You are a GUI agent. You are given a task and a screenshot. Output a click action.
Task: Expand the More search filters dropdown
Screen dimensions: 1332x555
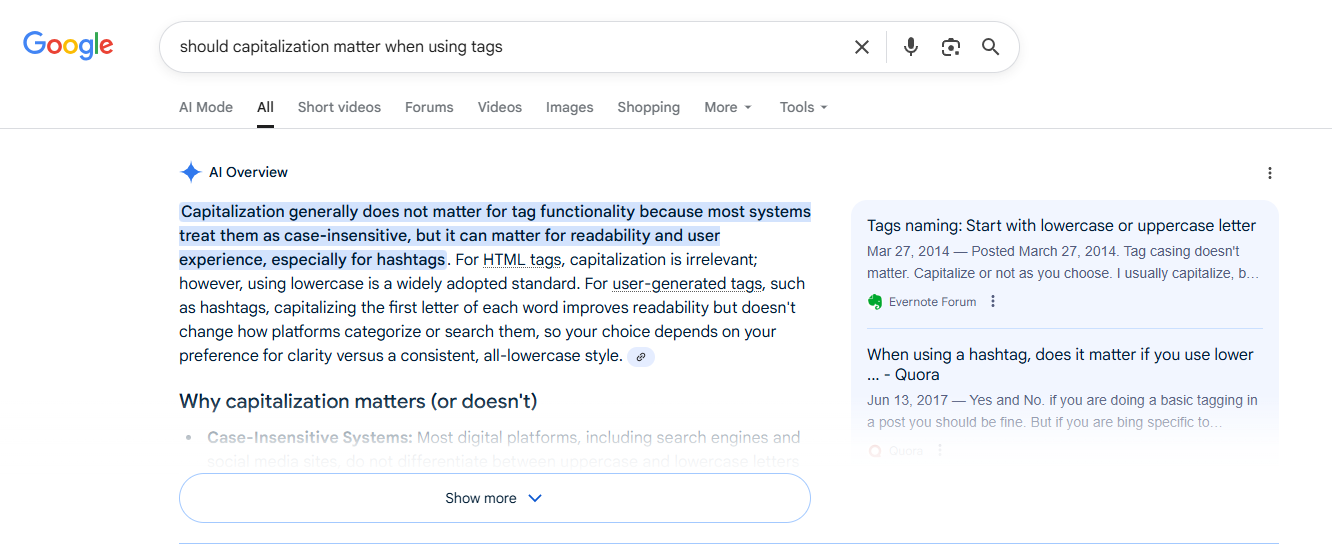coord(727,107)
